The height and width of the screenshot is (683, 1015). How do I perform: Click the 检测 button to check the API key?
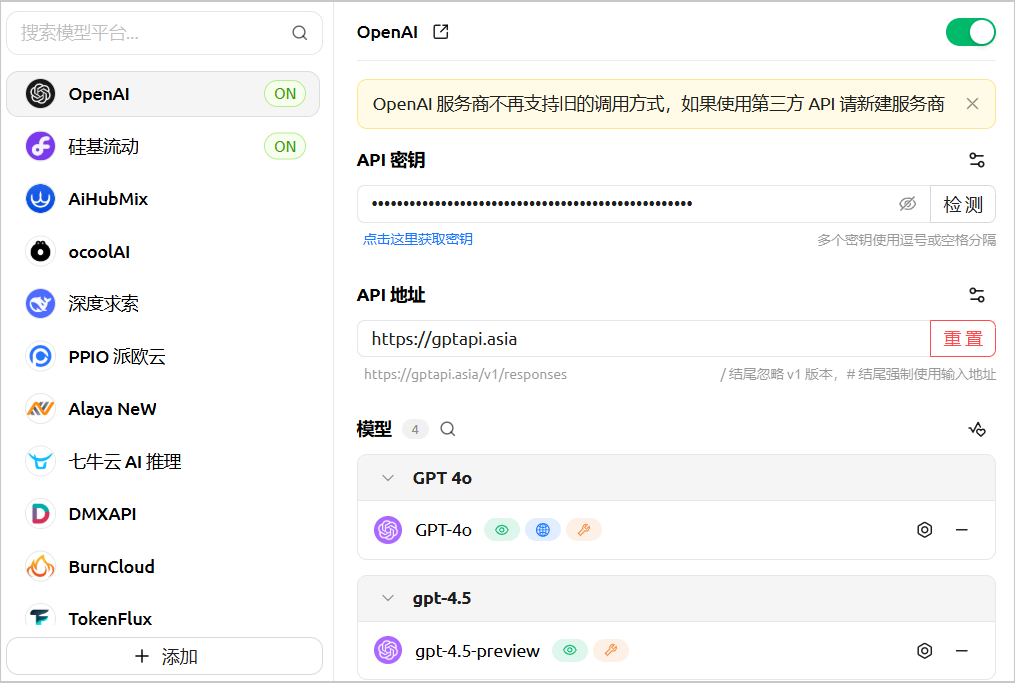[963, 205]
